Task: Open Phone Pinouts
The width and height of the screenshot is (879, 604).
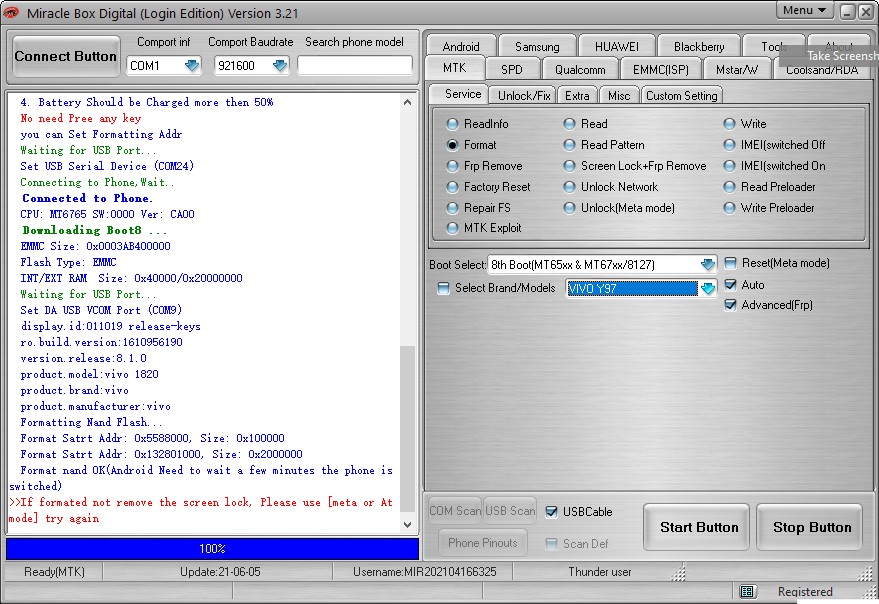Action: click(x=483, y=543)
